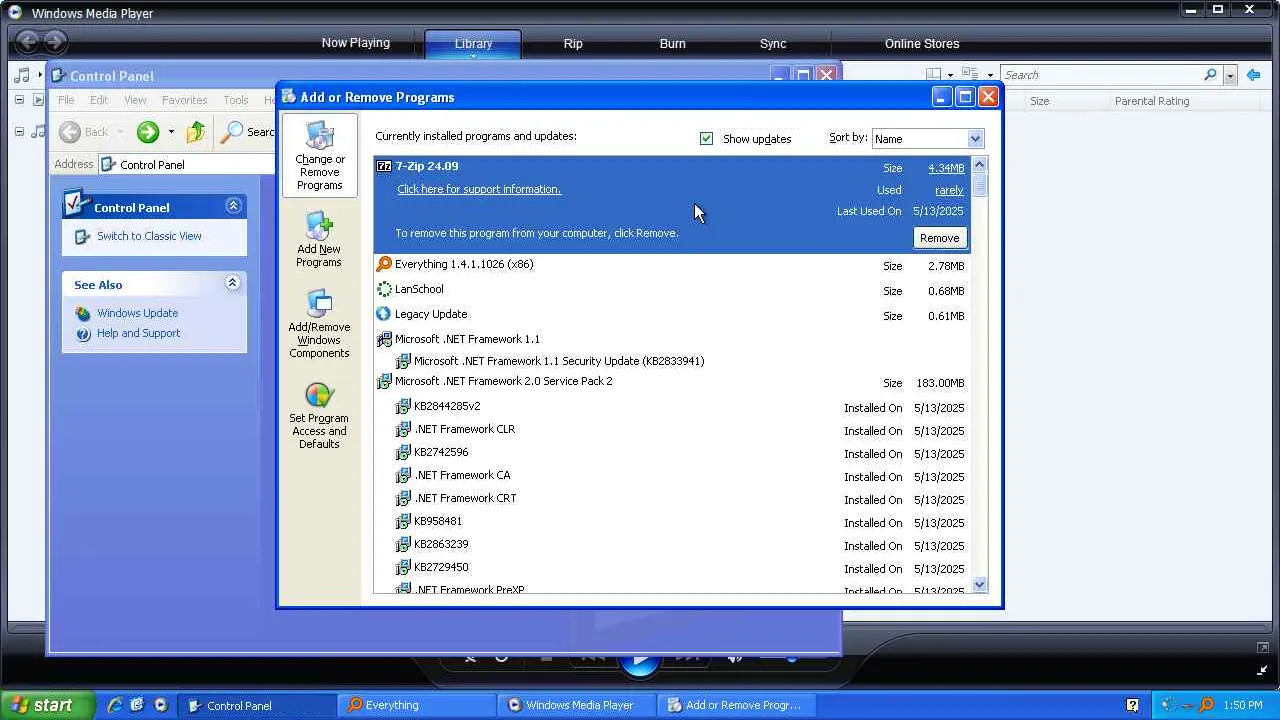Toggle the Show updates checkbox
This screenshot has height=720, width=1280.
pyautogui.click(x=707, y=139)
